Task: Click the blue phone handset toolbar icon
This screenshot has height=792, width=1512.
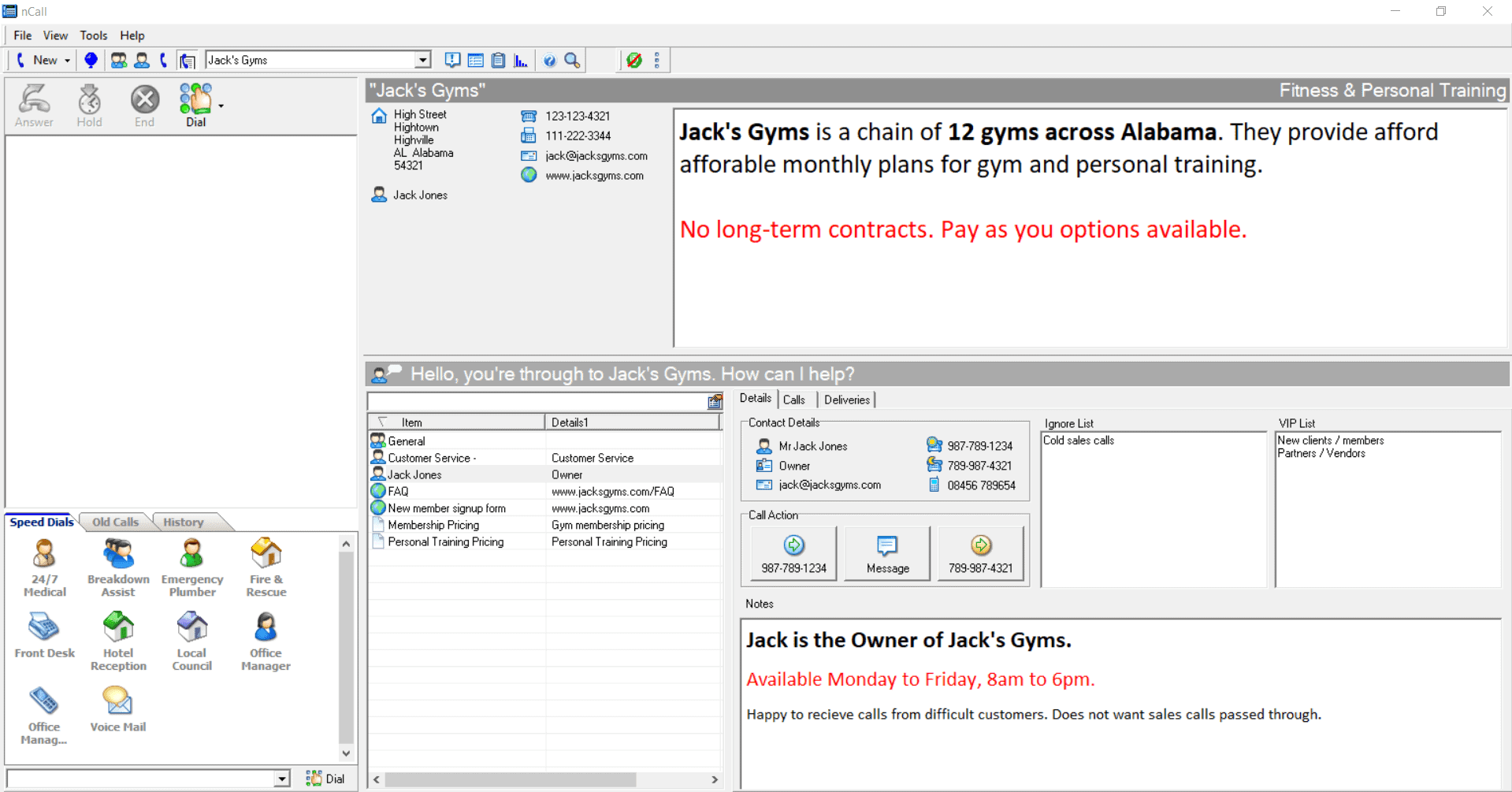Action: 164,60
